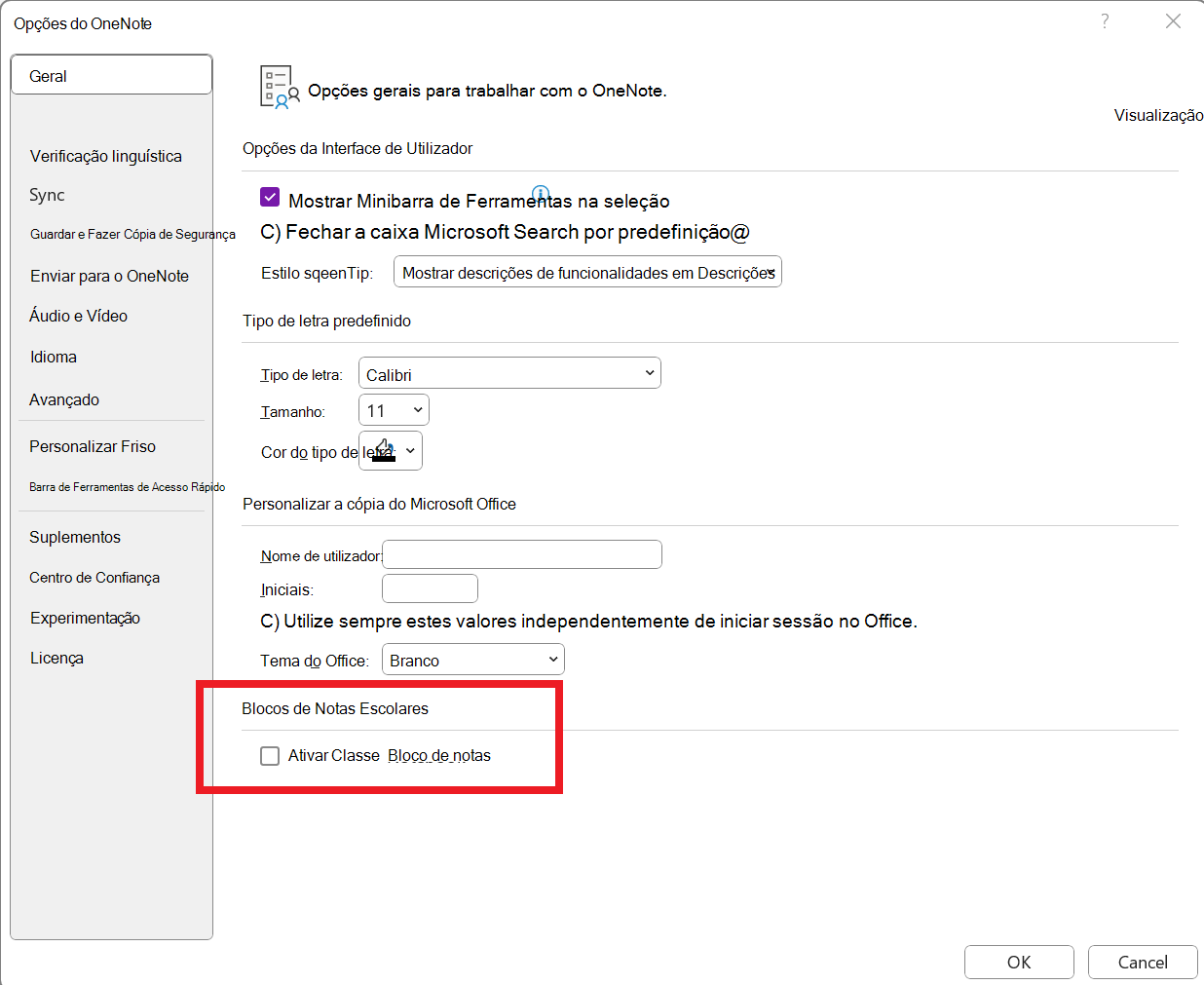Open Enviar para o OneNote settings
The height and width of the screenshot is (985, 1204).
pyautogui.click(x=109, y=276)
